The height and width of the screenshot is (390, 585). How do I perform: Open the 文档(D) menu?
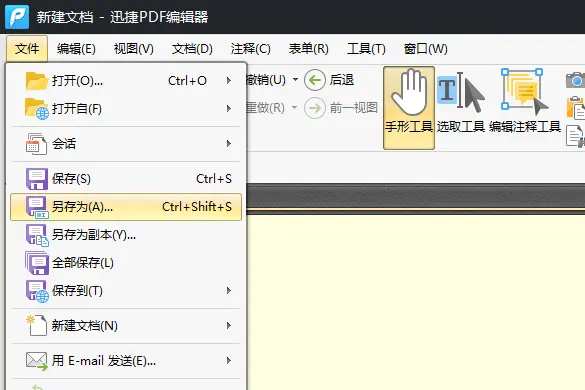(x=192, y=49)
